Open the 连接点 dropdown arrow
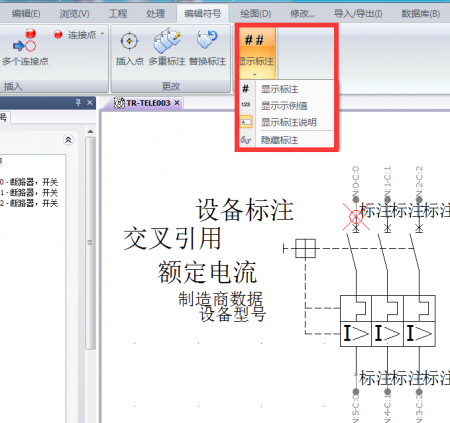The height and width of the screenshot is (423, 450). coord(102,34)
